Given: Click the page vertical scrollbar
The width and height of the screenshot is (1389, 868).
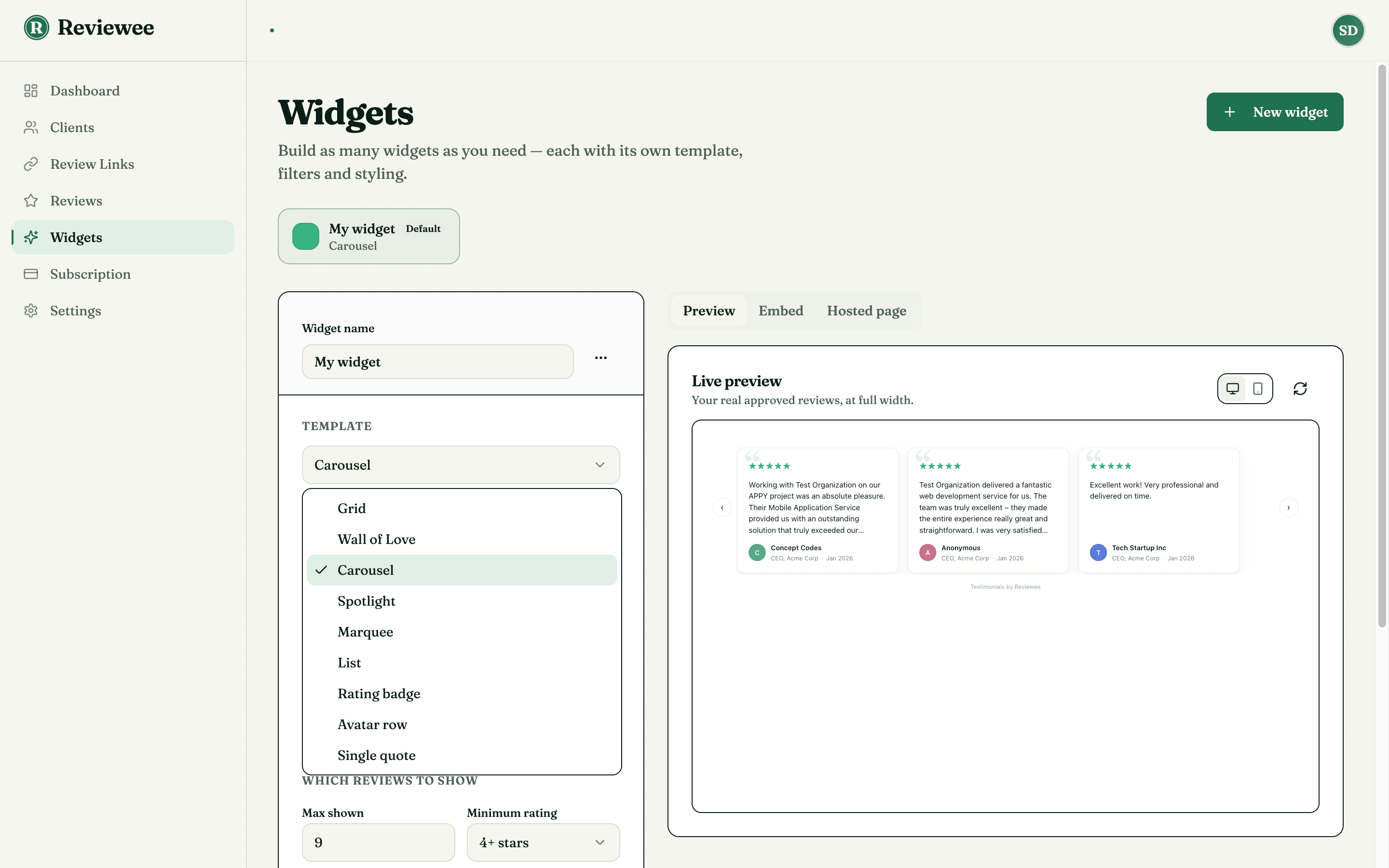Looking at the screenshot, I should [x=1382, y=346].
